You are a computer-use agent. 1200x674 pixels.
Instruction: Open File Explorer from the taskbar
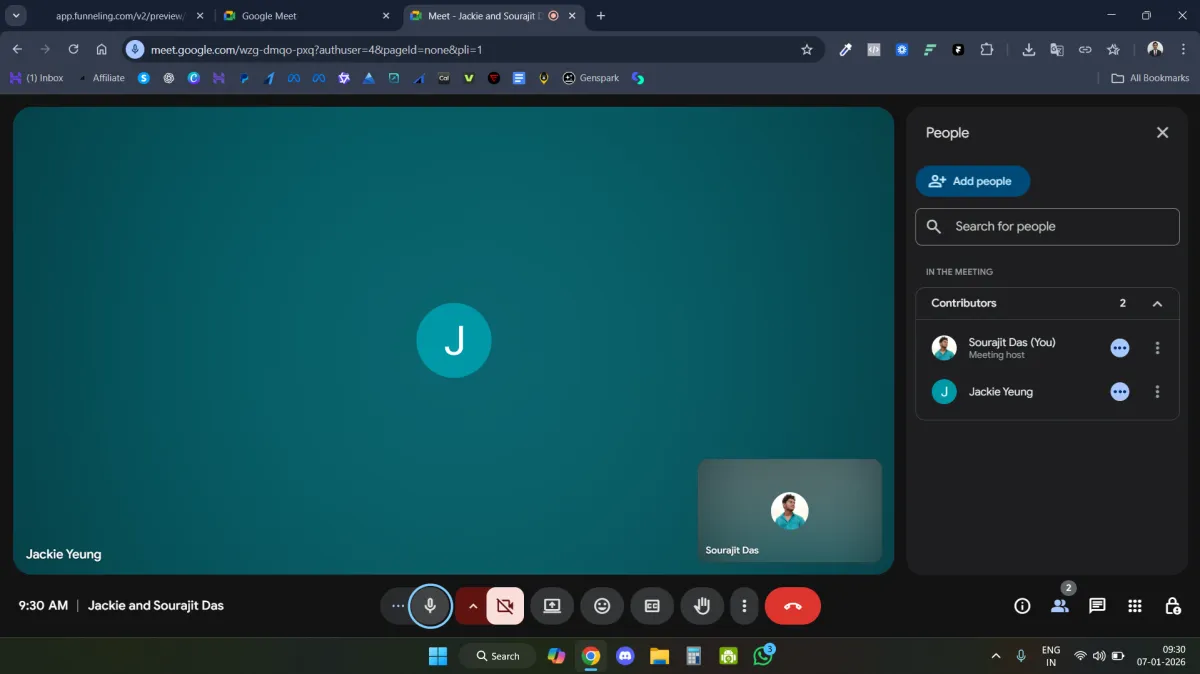(x=659, y=656)
